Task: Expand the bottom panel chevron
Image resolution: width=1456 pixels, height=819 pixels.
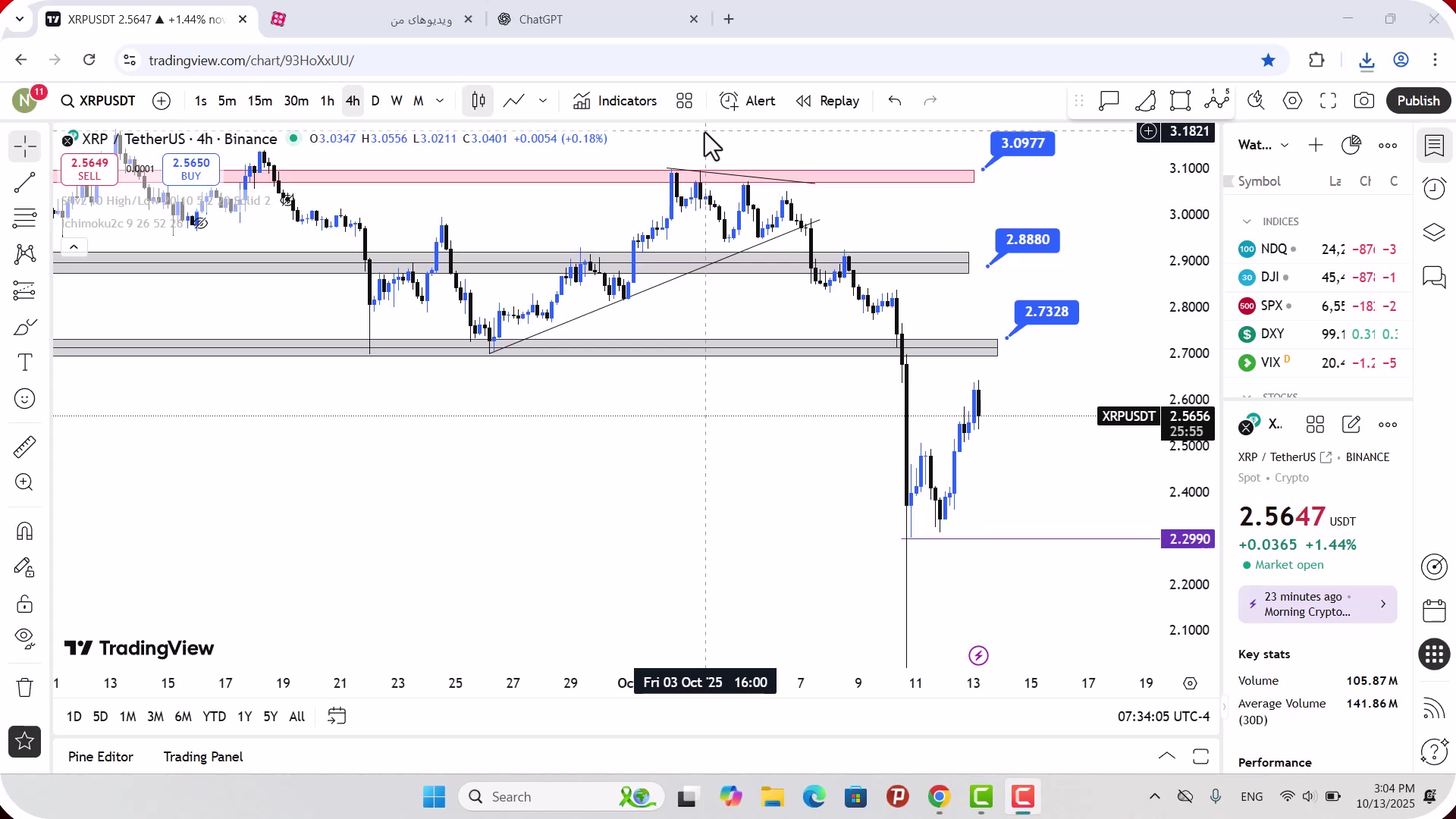Action: [1167, 756]
